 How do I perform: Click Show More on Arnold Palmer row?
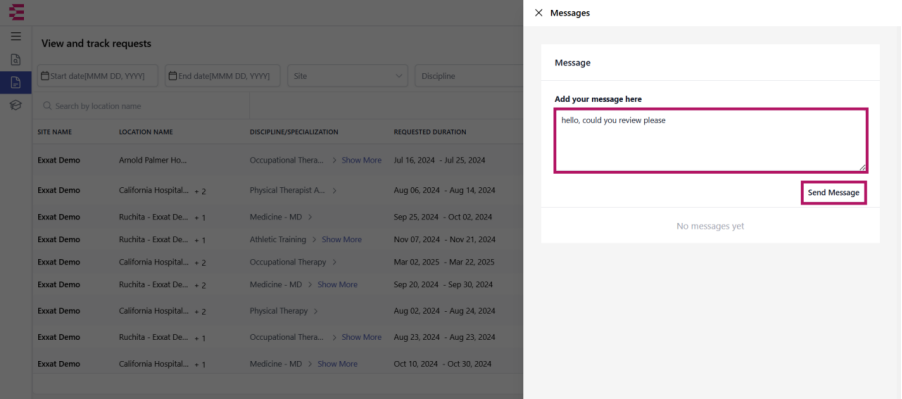pyautogui.click(x=361, y=160)
